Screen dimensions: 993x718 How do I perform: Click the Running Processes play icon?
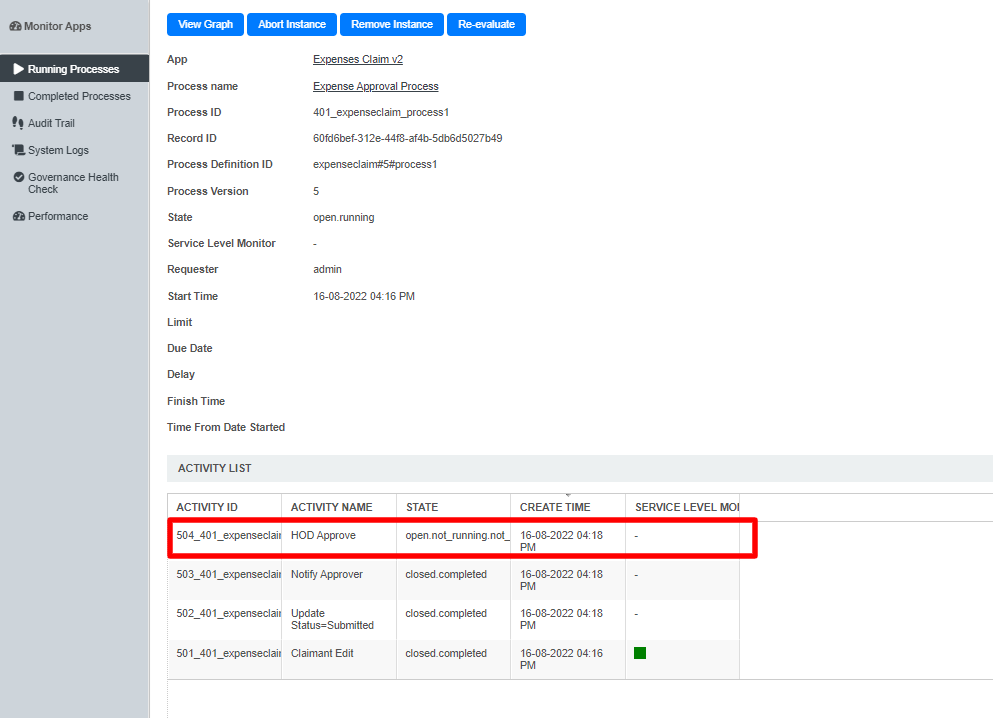coord(18,68)
